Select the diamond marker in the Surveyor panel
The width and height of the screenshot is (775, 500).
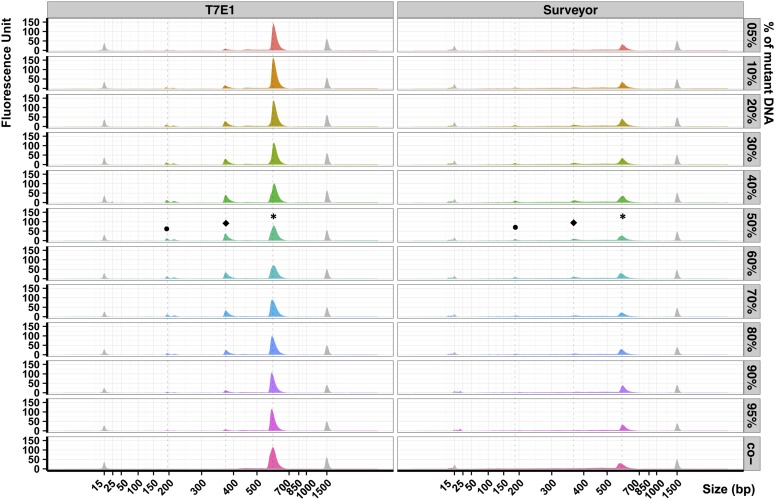pos(574,223)
